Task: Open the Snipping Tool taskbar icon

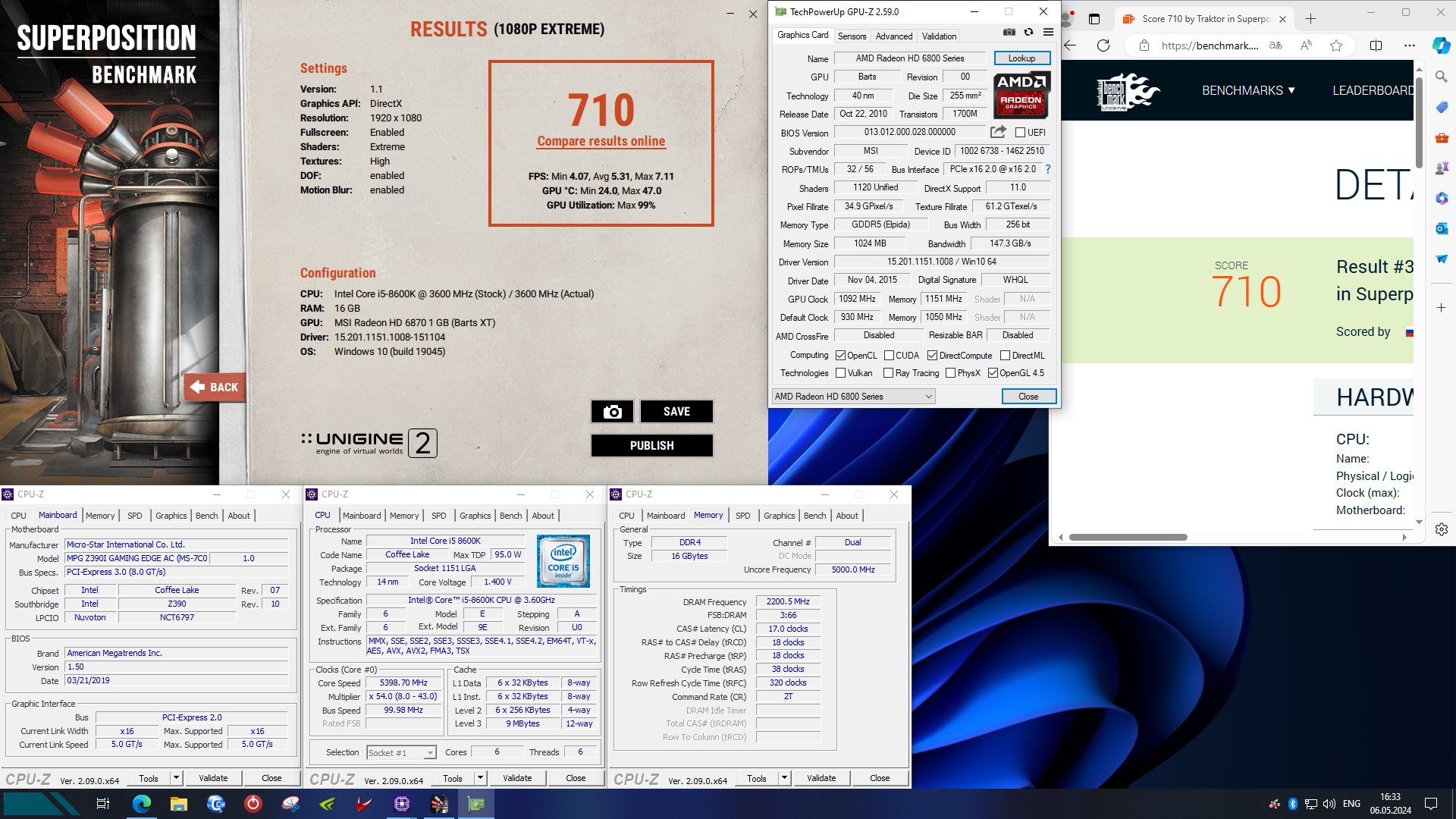Action: [290, 804]
